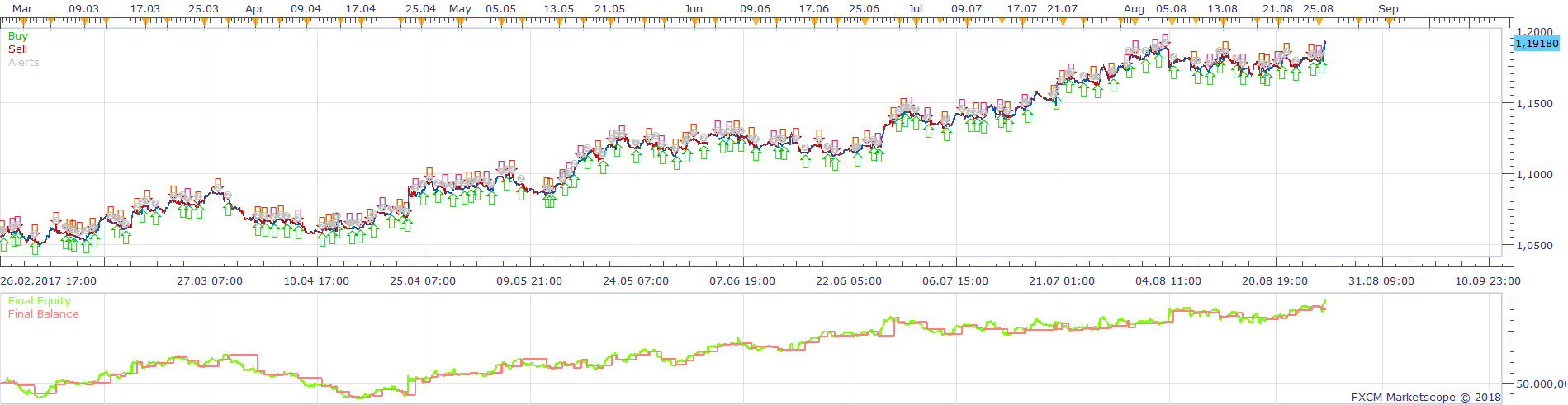Select the Final Balance legend label

(x=44, y=314)
